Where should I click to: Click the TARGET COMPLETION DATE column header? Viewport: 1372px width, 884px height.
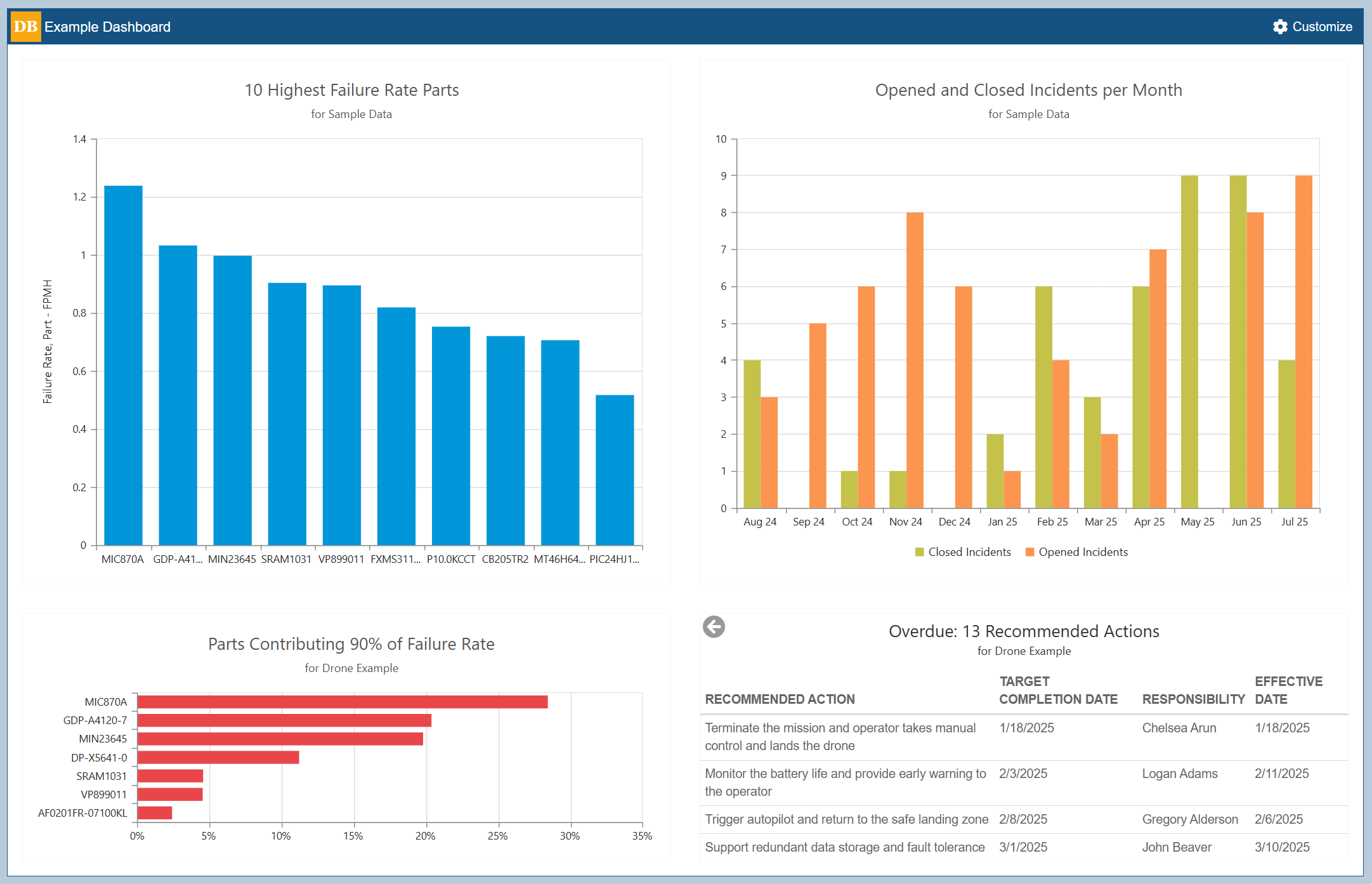1057,690
